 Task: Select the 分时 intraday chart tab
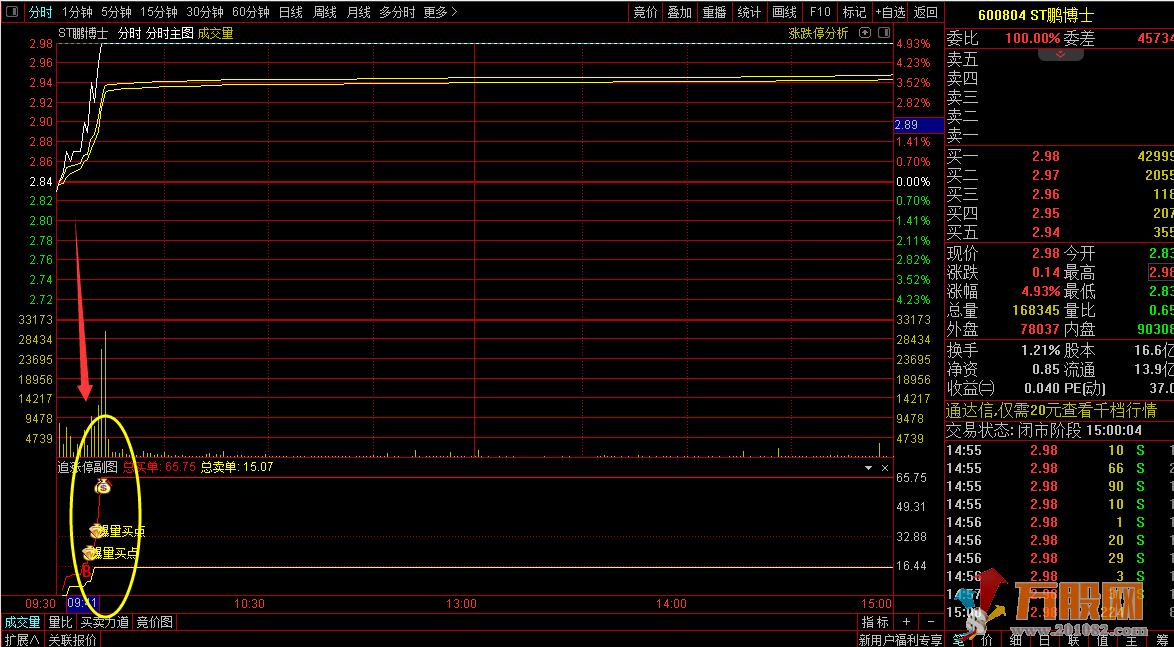41,12
